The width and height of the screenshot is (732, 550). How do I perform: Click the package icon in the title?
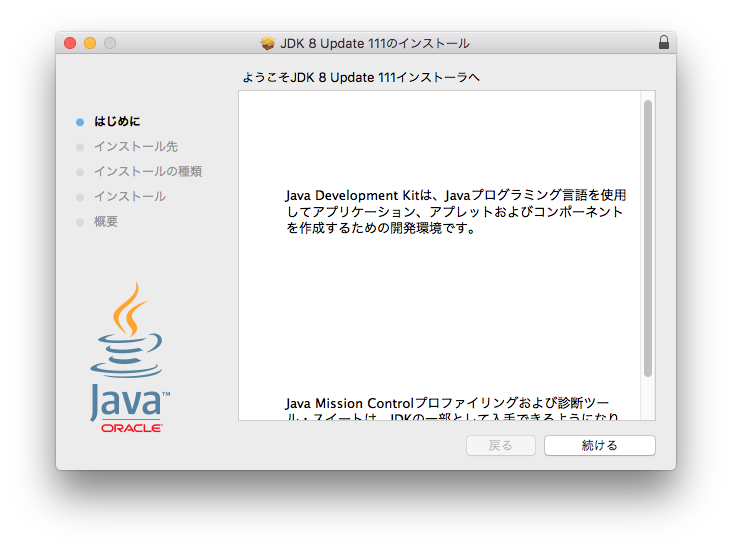(267, 43)
